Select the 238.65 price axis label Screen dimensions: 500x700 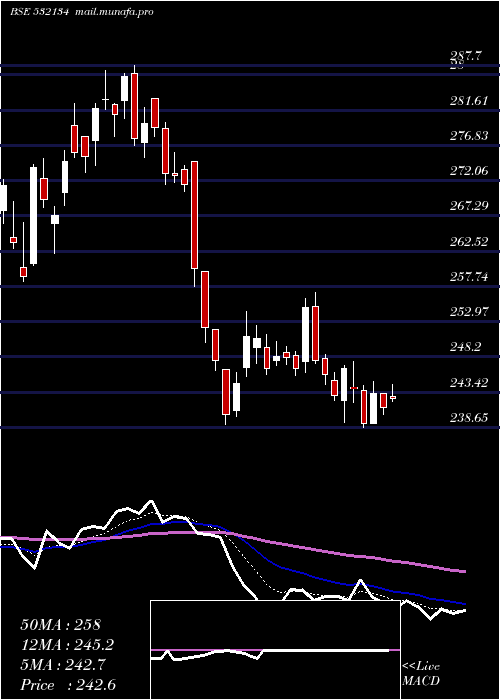[x=468, y=417]
